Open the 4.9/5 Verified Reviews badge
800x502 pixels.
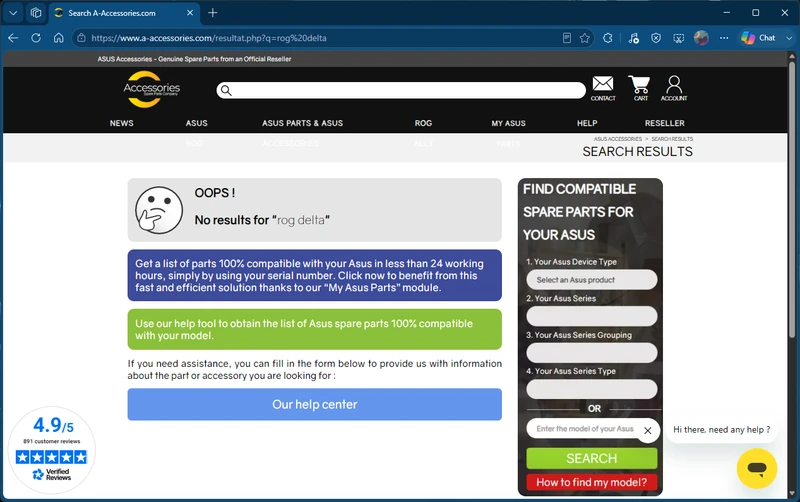(52, 450)
